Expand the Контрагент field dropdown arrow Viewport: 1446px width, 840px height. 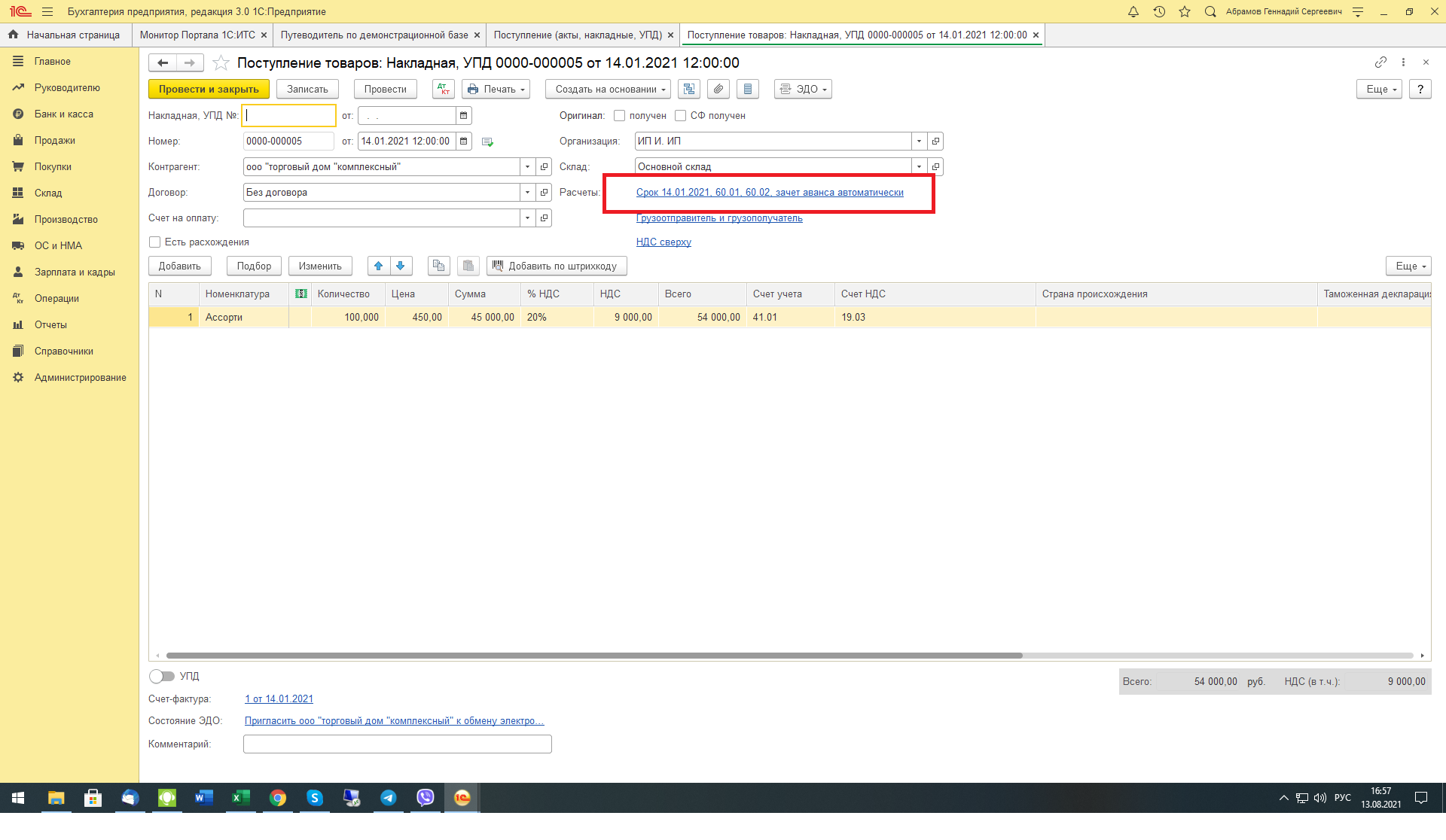coord(527,166)
